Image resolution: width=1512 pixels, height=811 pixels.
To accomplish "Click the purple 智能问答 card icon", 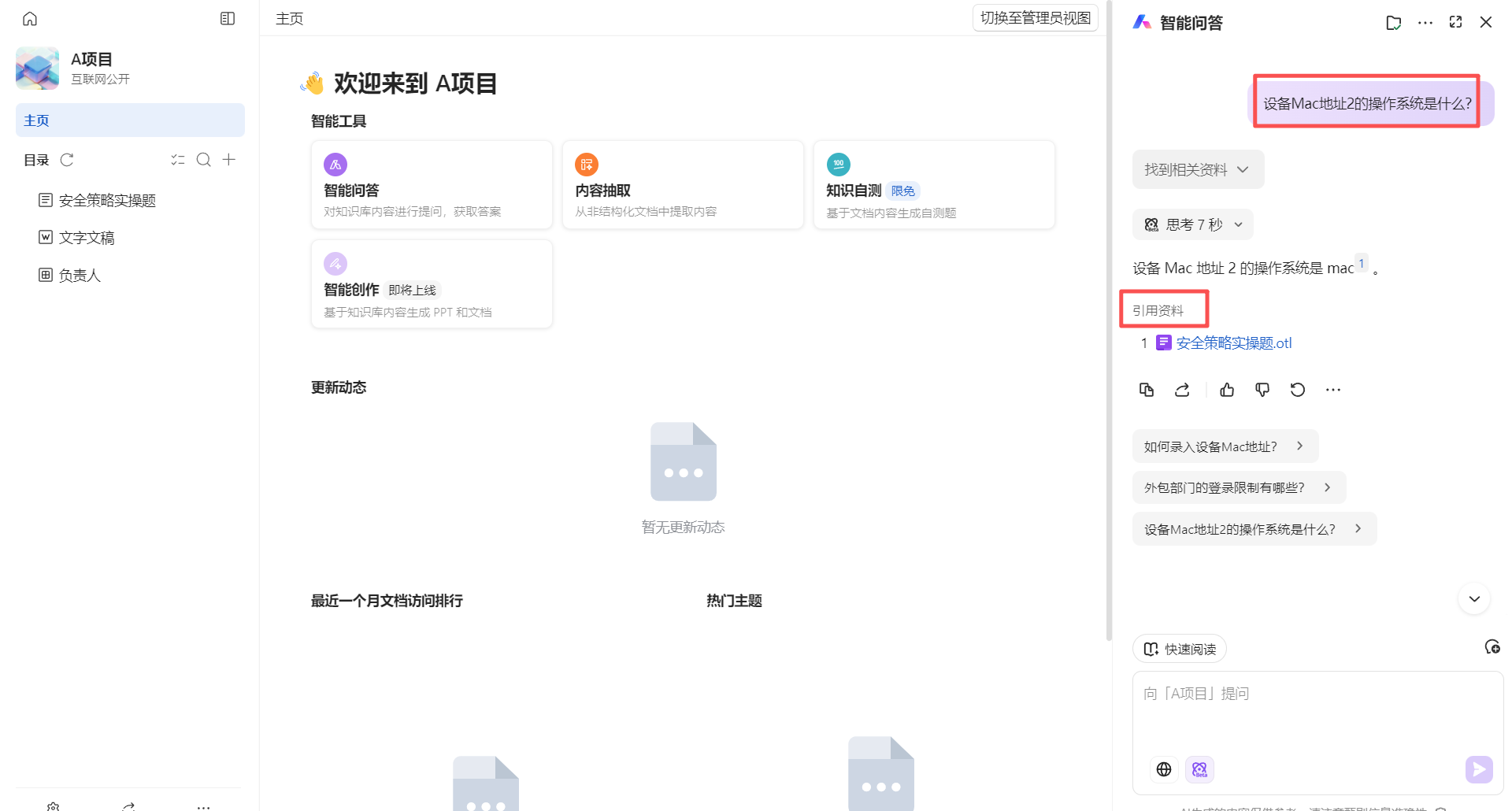I will pyautogui.click(x=335, y=165).
